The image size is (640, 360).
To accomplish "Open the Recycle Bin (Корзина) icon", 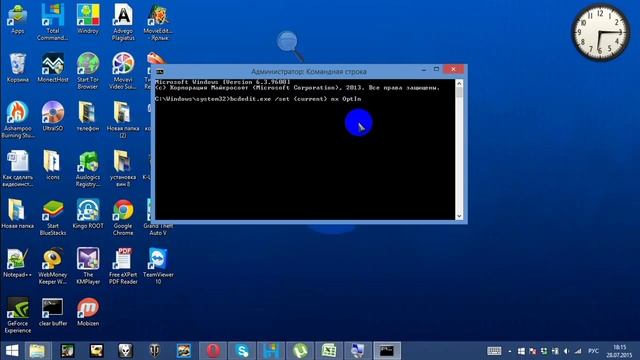I will click(x=18, y=67).
